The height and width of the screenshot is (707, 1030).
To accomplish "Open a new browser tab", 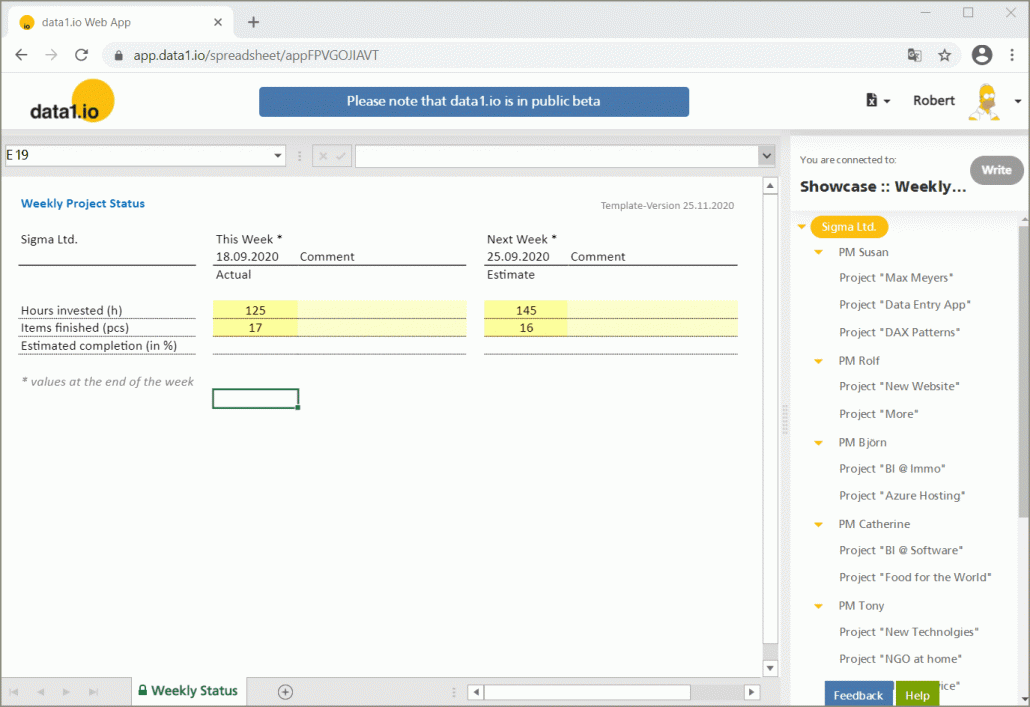I will [254, 22].
